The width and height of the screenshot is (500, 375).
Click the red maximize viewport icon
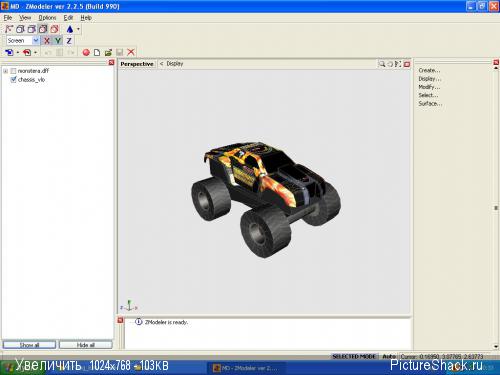pos(407,64)
